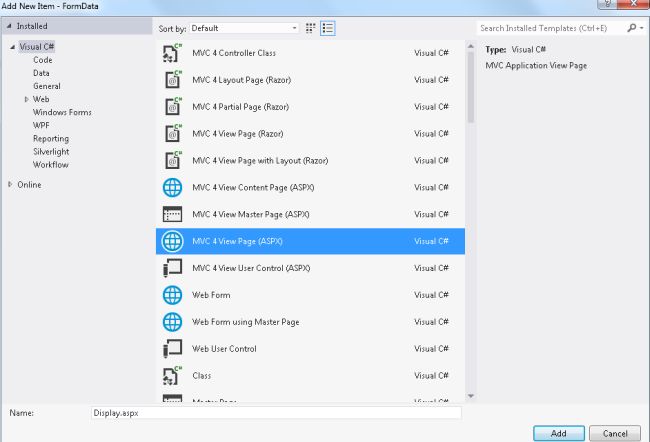Click the Name field containing Display.aspx
The height and width of the screenshot is (442, 650).
pos(276,413)
